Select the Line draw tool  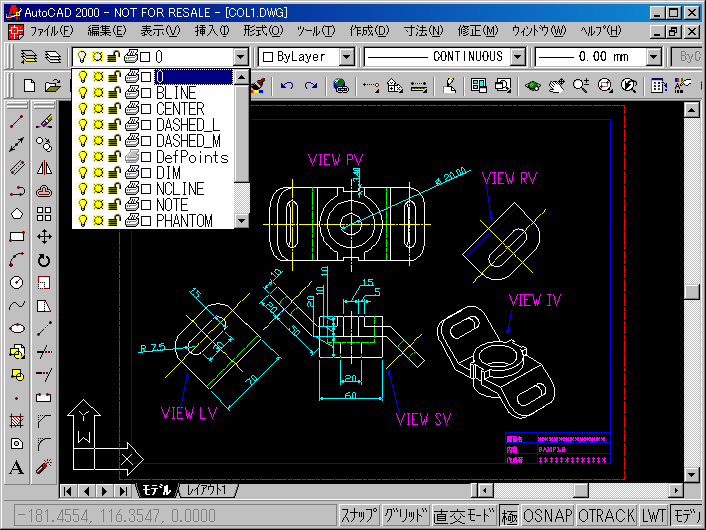coord(17,122)
